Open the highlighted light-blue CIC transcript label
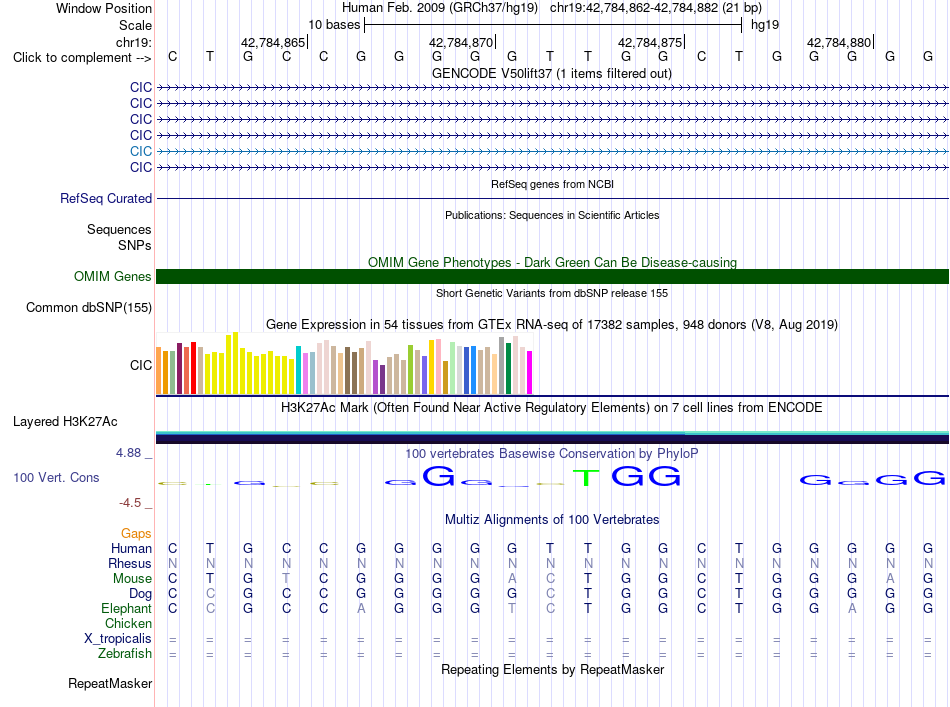 tap(141, 151)
